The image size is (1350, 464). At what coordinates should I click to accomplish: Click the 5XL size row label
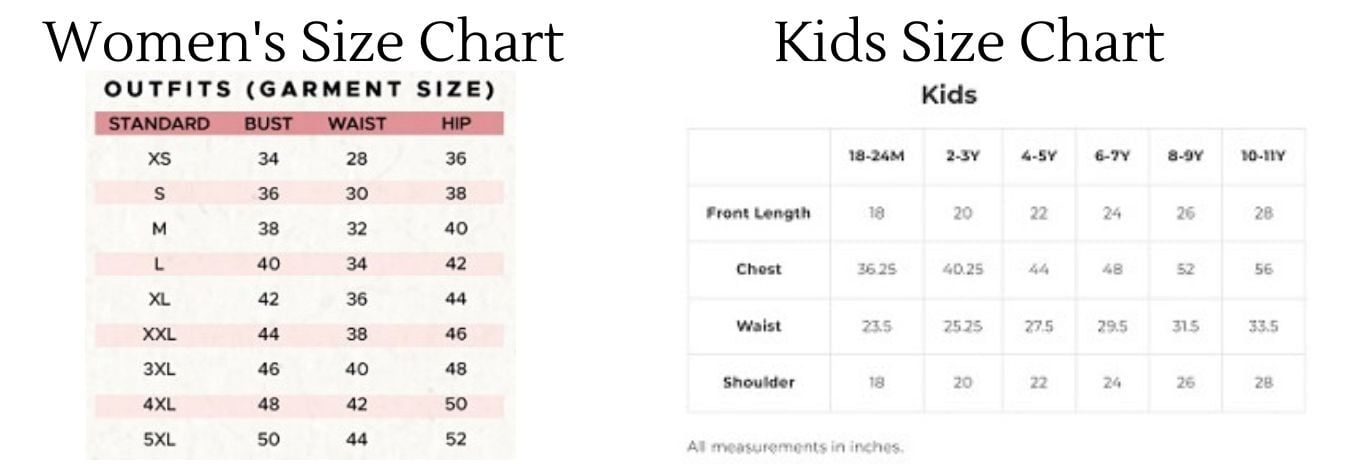click(159, 439)
